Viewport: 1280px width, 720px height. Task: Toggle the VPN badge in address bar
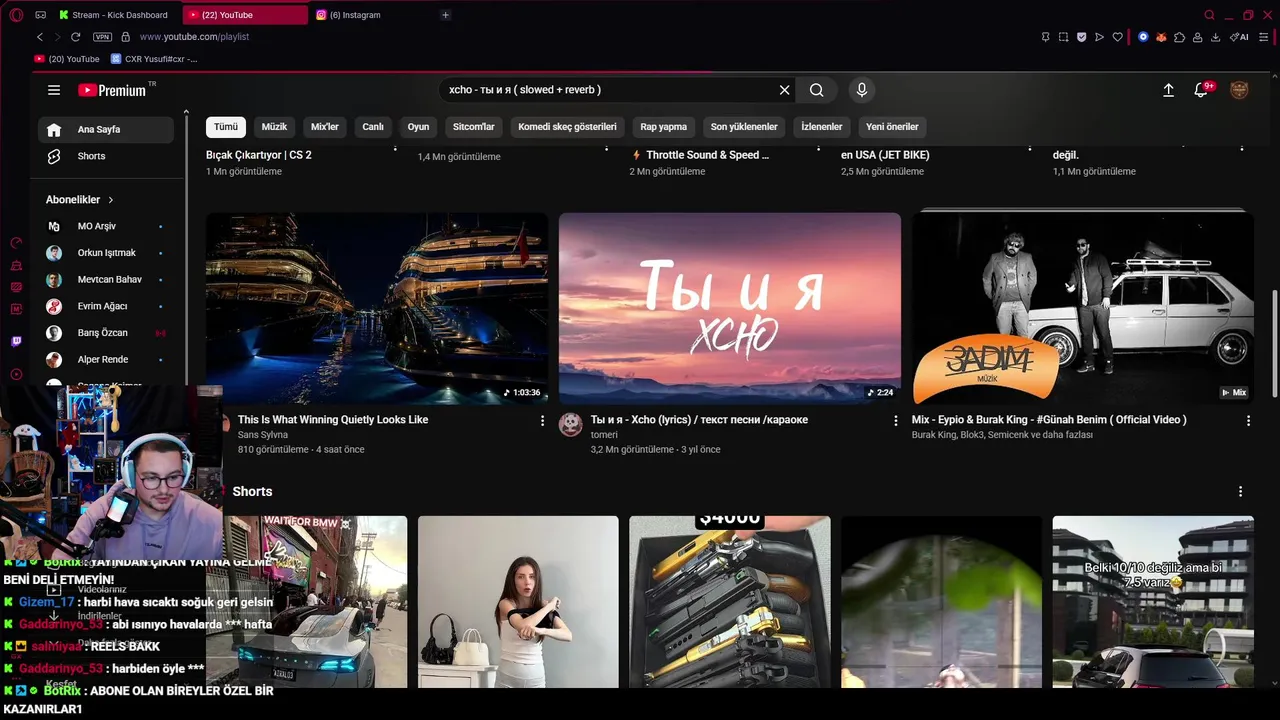click(102, 37)
